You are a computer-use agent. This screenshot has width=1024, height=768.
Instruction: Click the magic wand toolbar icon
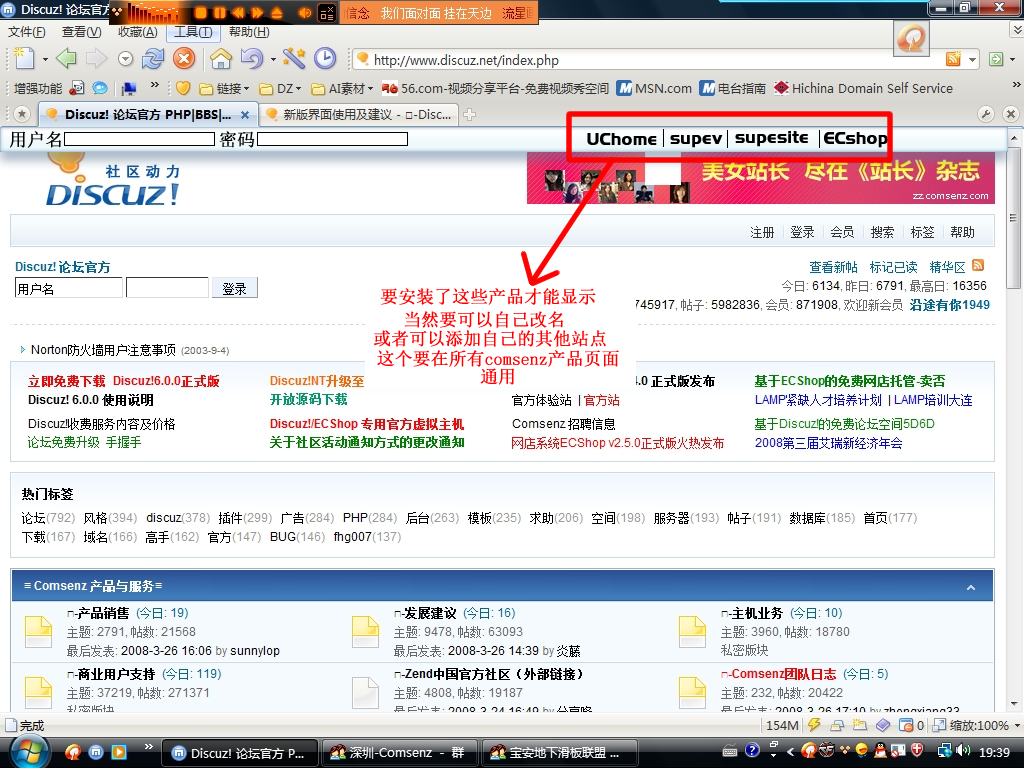[295, 59]
